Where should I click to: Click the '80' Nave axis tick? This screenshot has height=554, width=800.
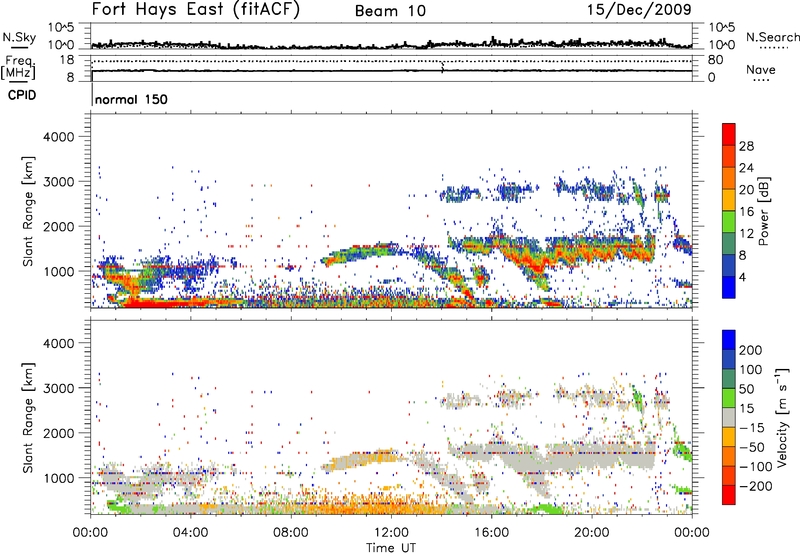(x=716, y=60)
